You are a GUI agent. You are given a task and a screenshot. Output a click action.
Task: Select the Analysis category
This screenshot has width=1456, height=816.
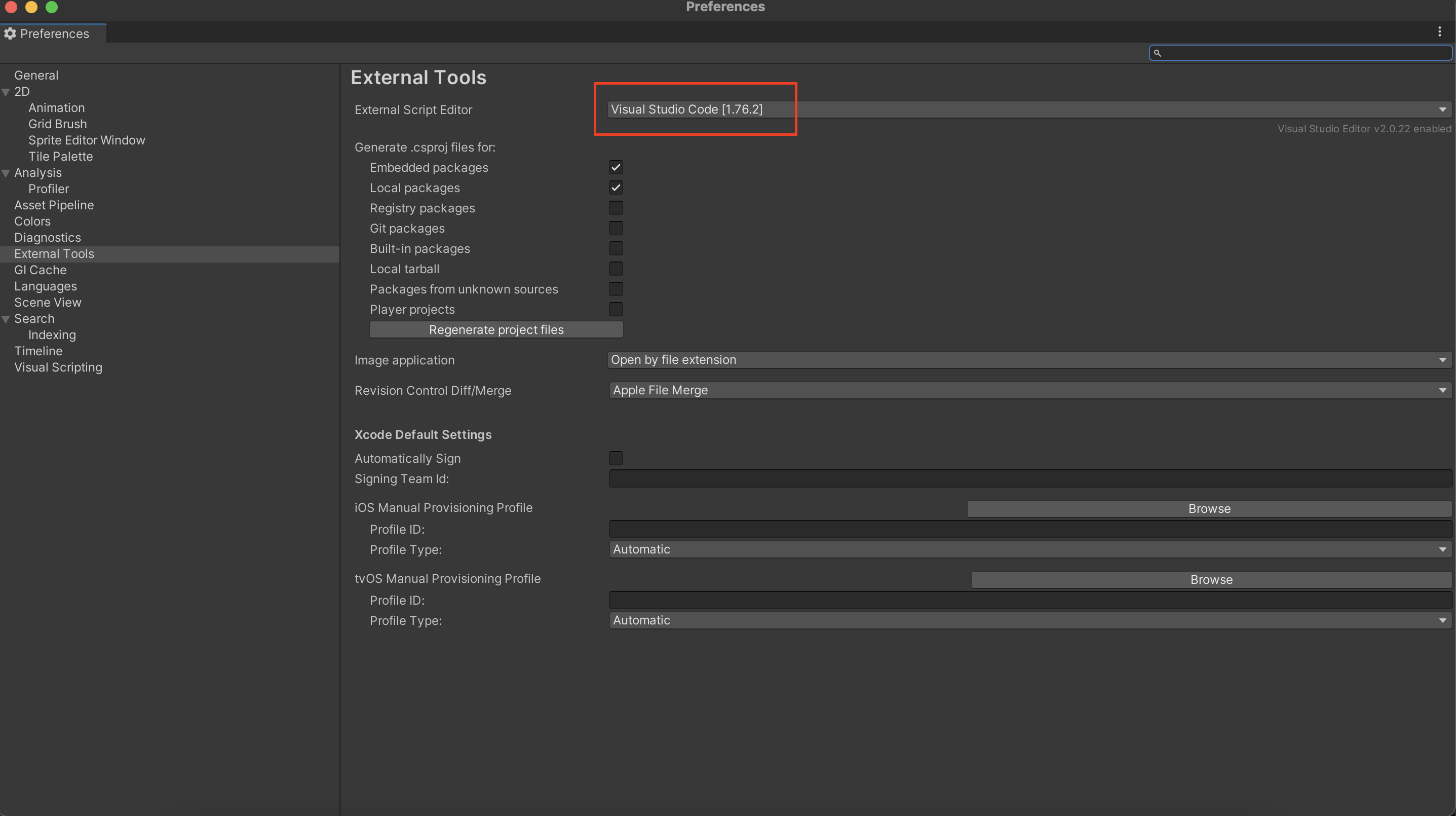(x=38, y=172)
